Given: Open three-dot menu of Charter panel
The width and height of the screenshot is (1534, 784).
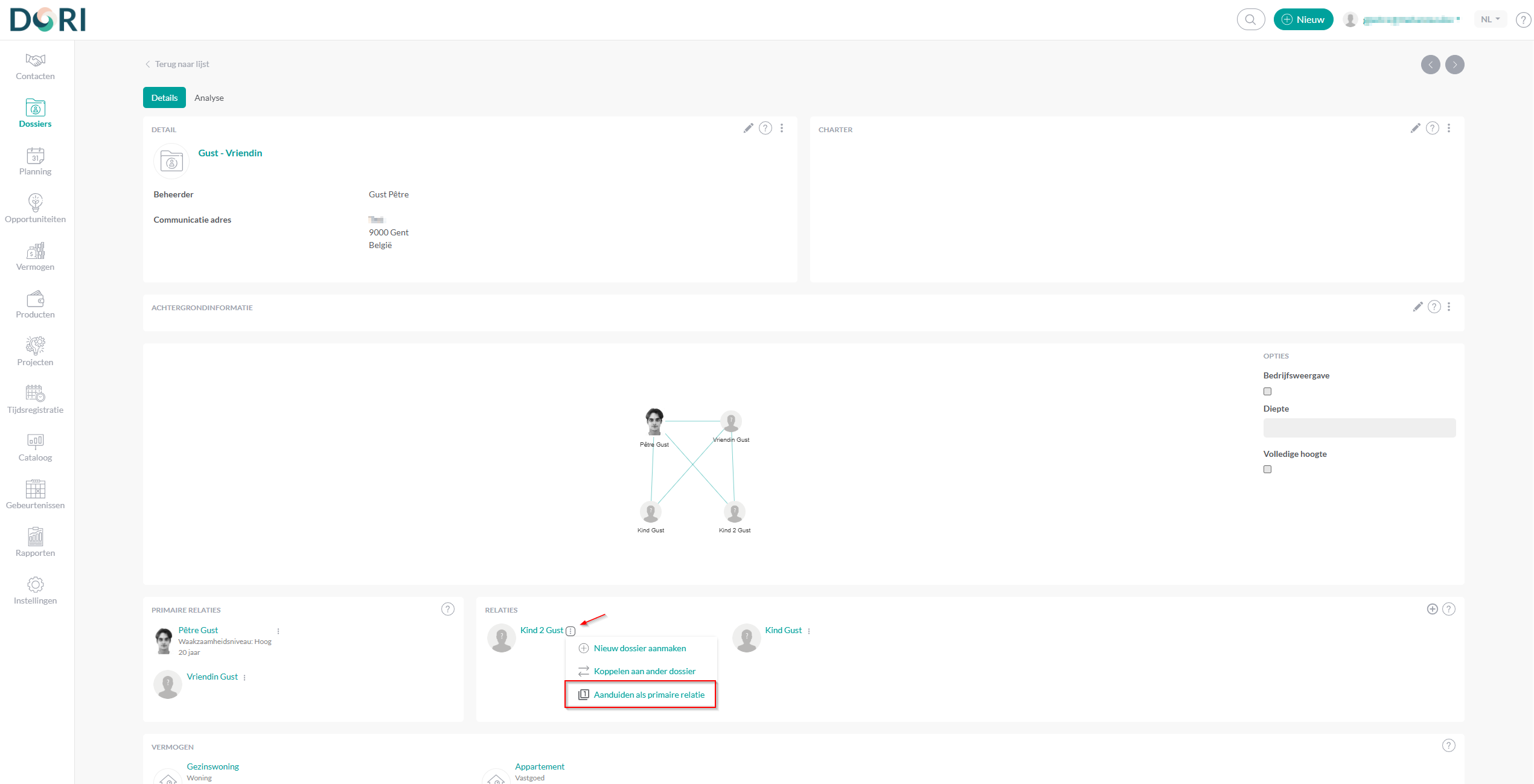Looking at the screenshot, I should 1449,128.
